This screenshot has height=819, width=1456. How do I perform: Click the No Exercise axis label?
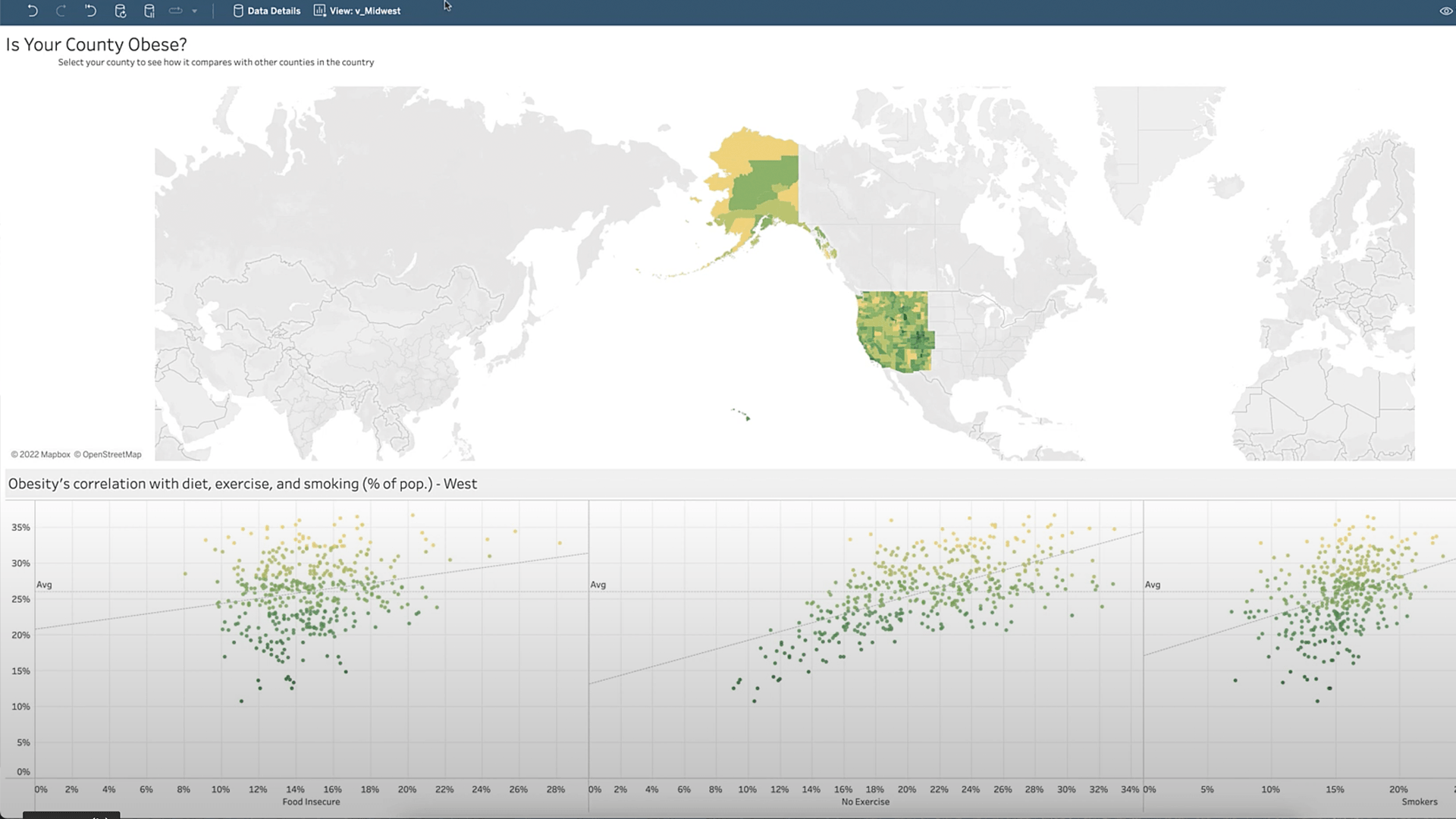(865, 802)
